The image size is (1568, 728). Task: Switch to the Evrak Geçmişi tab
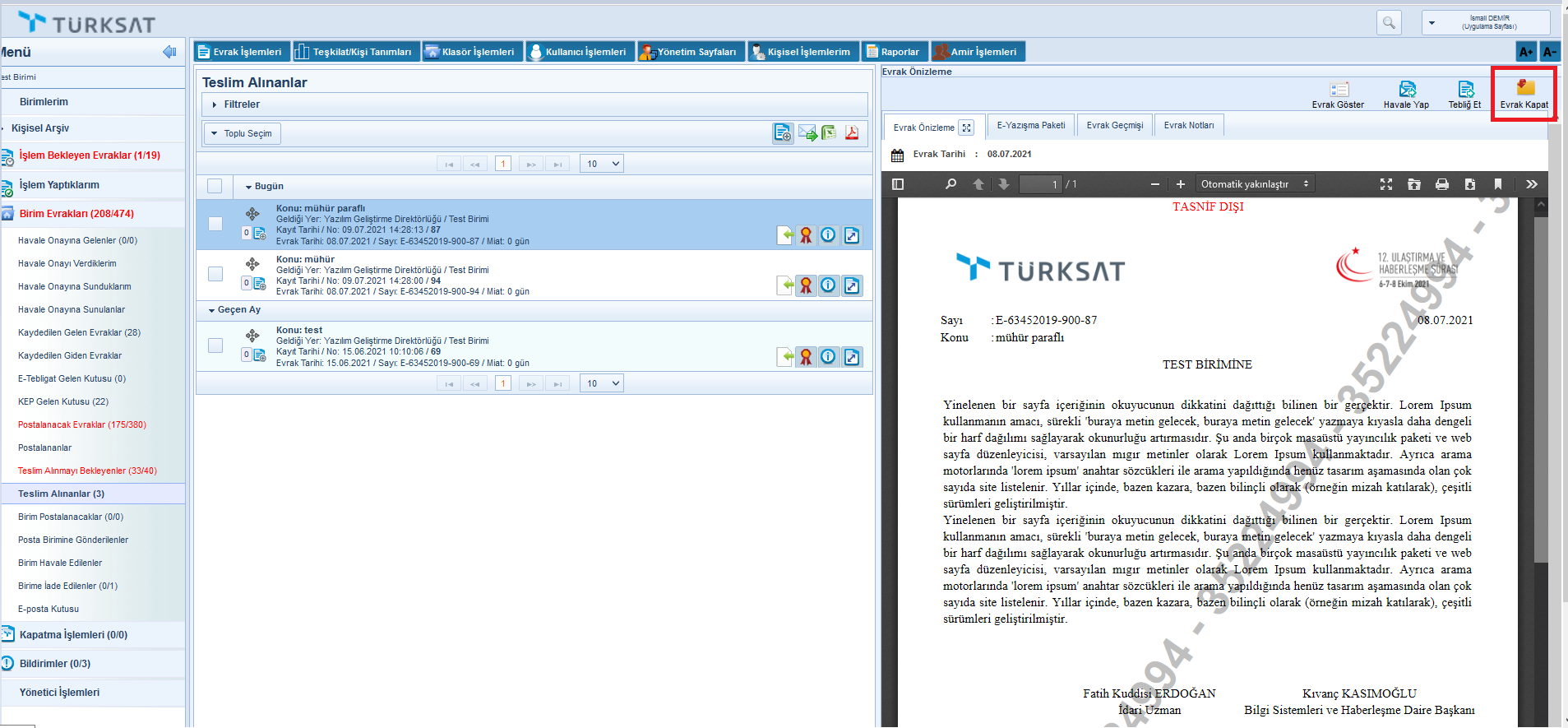pos(1114,125)
